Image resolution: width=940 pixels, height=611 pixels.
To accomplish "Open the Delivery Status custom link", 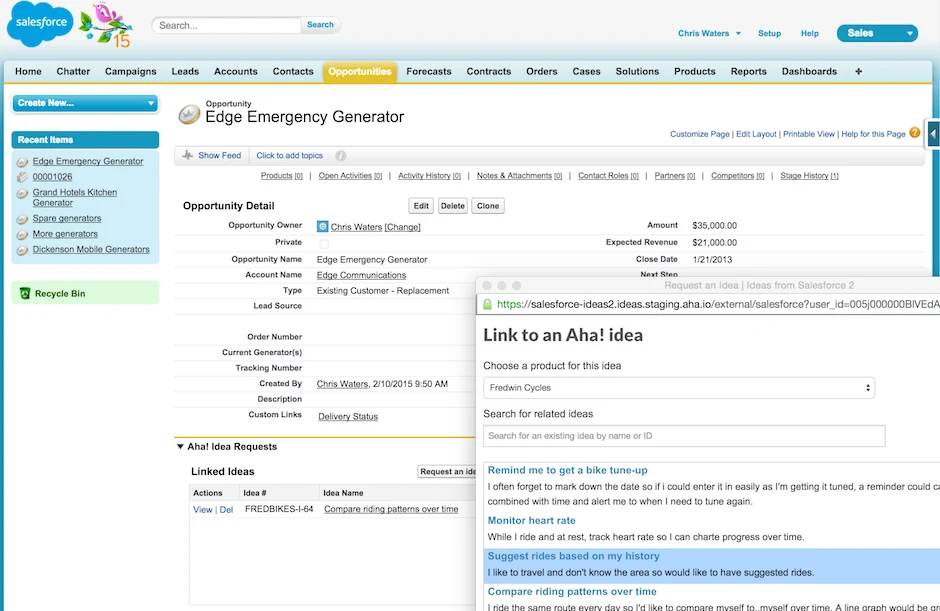I will (348, 416).
